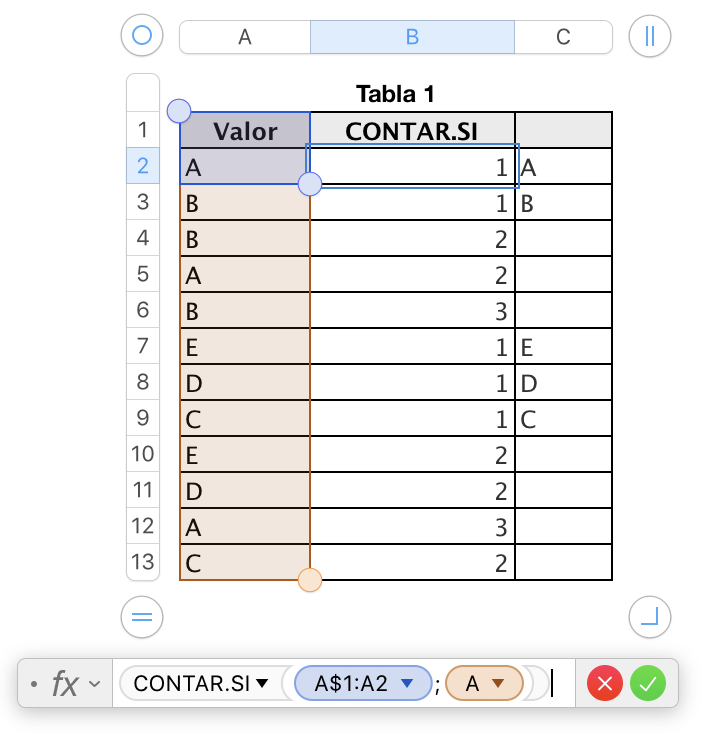The height and width of the screenshot is (734, 702).
Task: Select the row 13 header
Action: click(142, 562)
